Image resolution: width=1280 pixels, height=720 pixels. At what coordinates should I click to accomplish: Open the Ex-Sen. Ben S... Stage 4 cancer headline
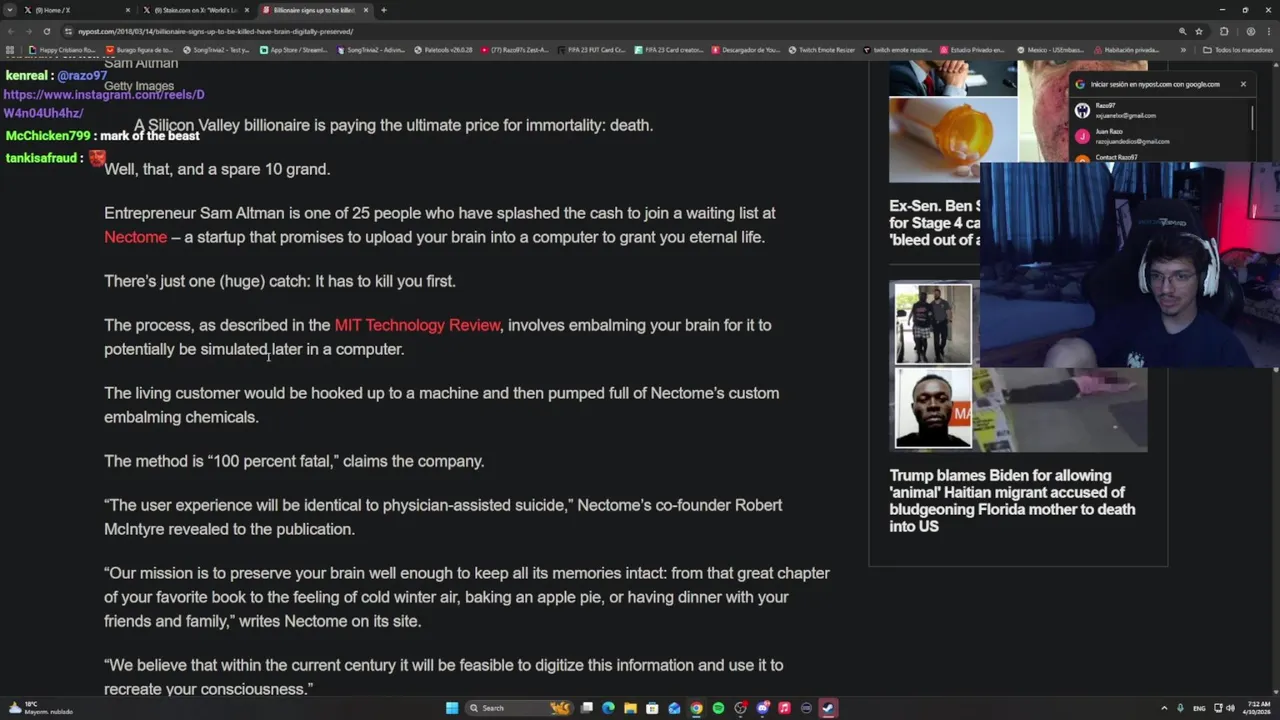pos(934,223)
